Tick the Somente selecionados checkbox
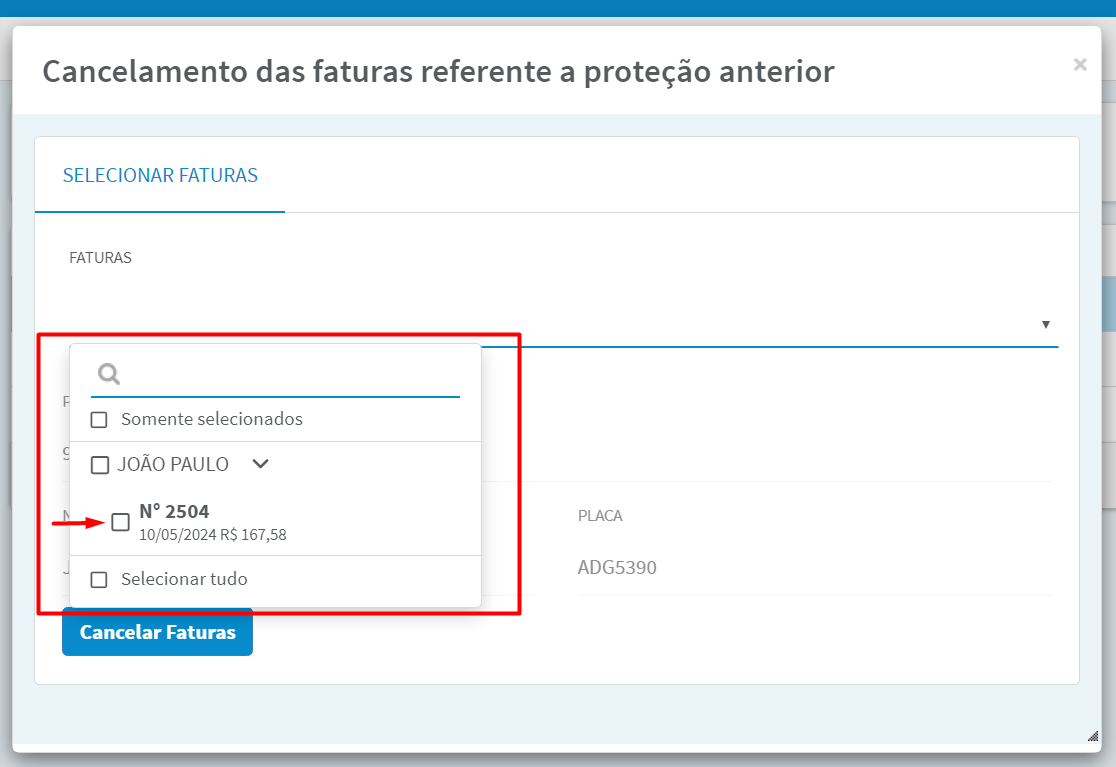 (x=99, y=420)
